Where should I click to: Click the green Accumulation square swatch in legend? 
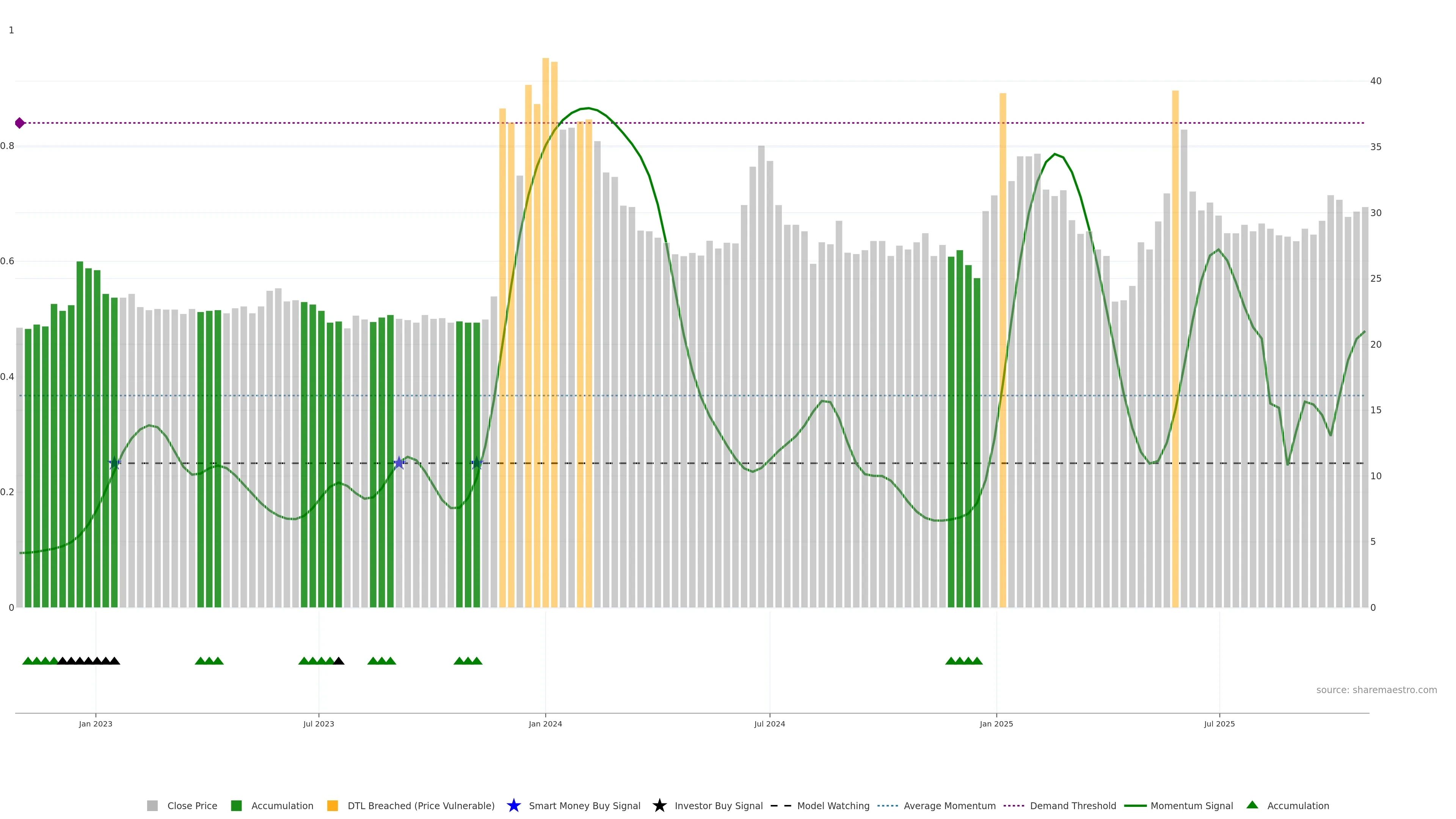236,805
